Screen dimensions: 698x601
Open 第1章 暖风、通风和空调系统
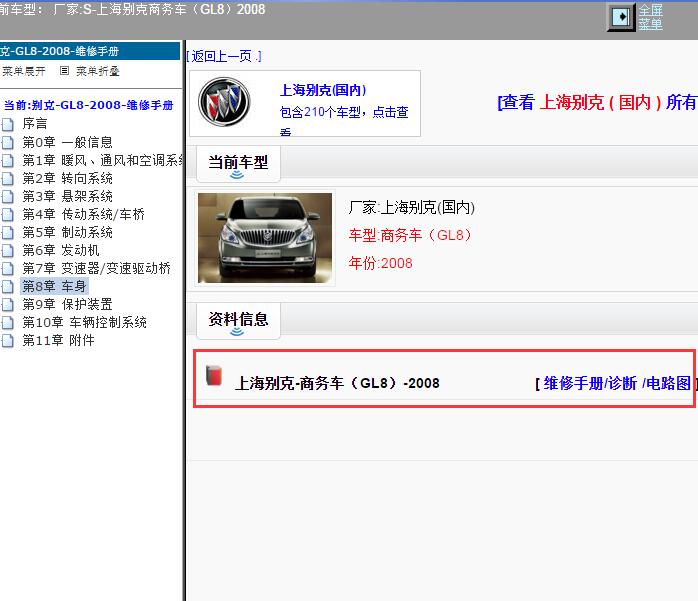click(x=102, y=160)
